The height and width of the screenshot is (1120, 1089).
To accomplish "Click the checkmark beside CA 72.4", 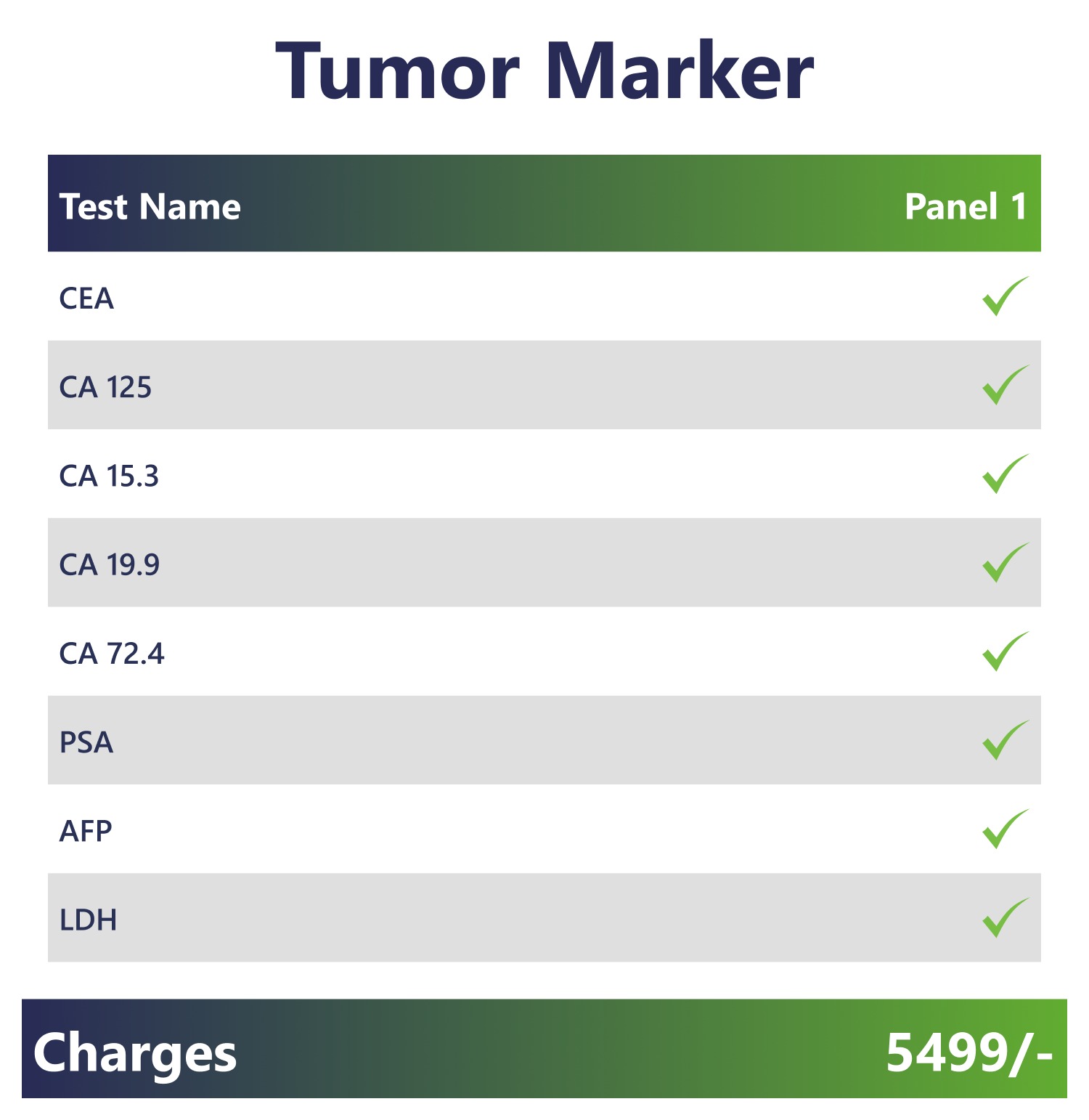I will click(1006, 652).
